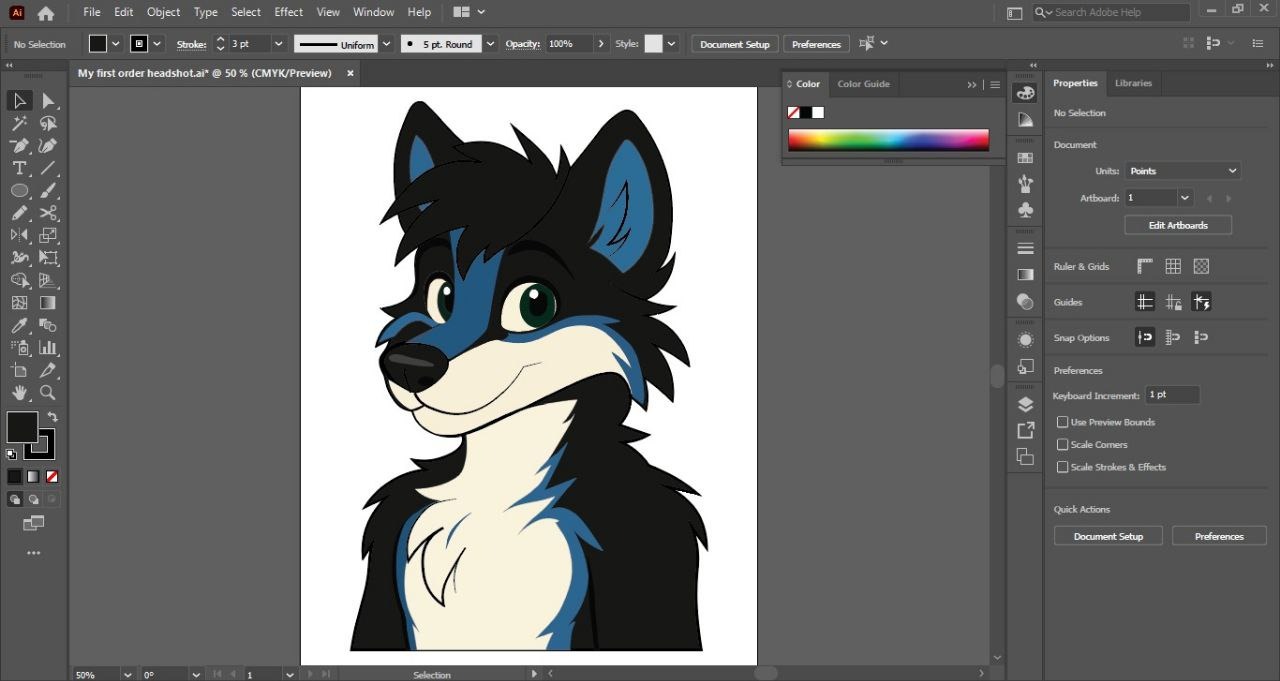Select the Direct Selection tool
Image resolution: width=1280 pixels, height=681 pixels.
[48, 101]
